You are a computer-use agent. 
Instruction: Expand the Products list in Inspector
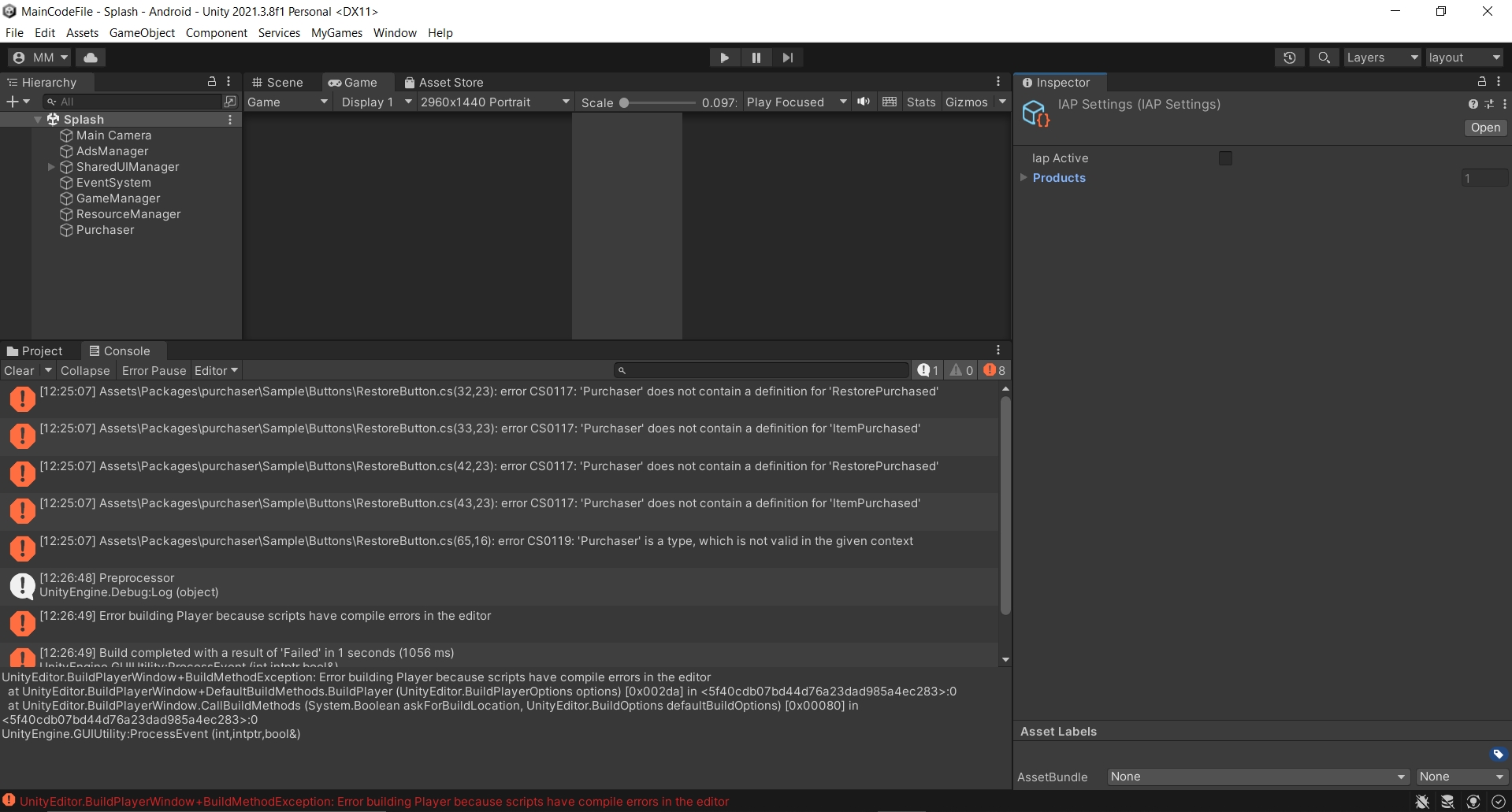tap(1023, 178)
